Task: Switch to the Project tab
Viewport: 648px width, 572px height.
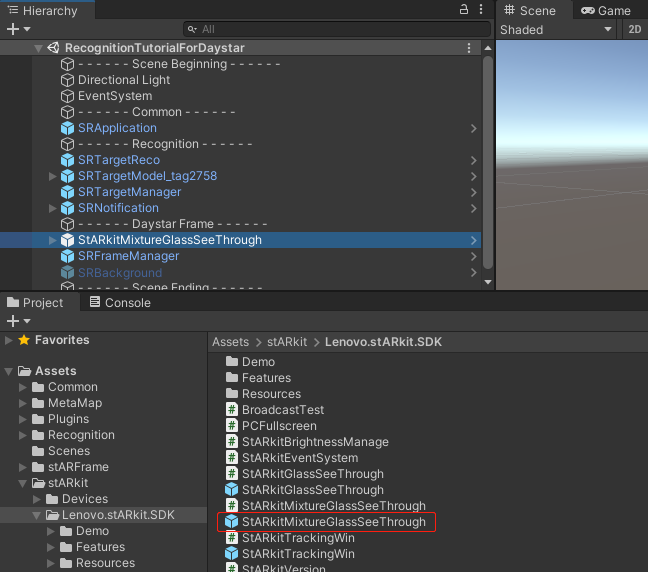Action: (x=35, y=303)
